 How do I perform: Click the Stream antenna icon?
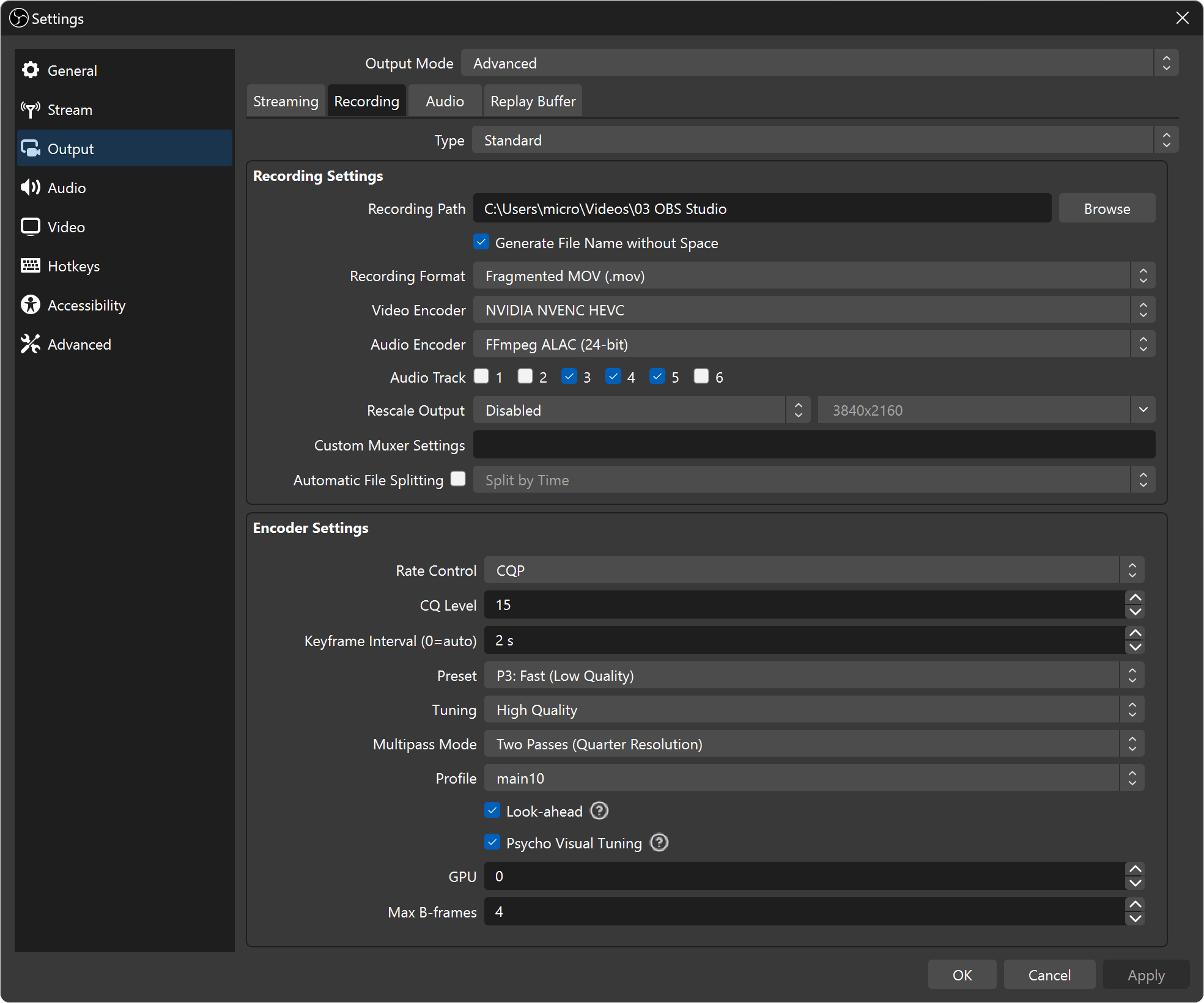pyautogui.click(x=31, y=110)
